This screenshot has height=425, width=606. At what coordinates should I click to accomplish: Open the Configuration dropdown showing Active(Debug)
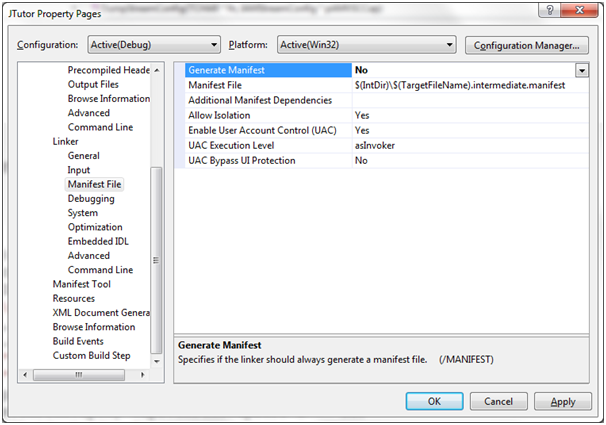pos(154,45)
